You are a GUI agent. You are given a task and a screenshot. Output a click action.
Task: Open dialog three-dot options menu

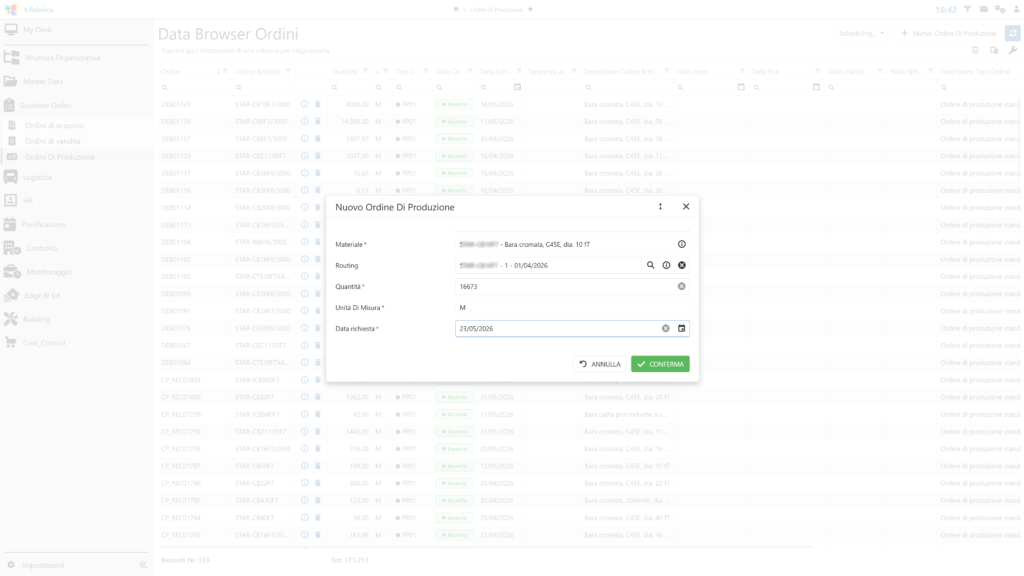coord(660,206)
